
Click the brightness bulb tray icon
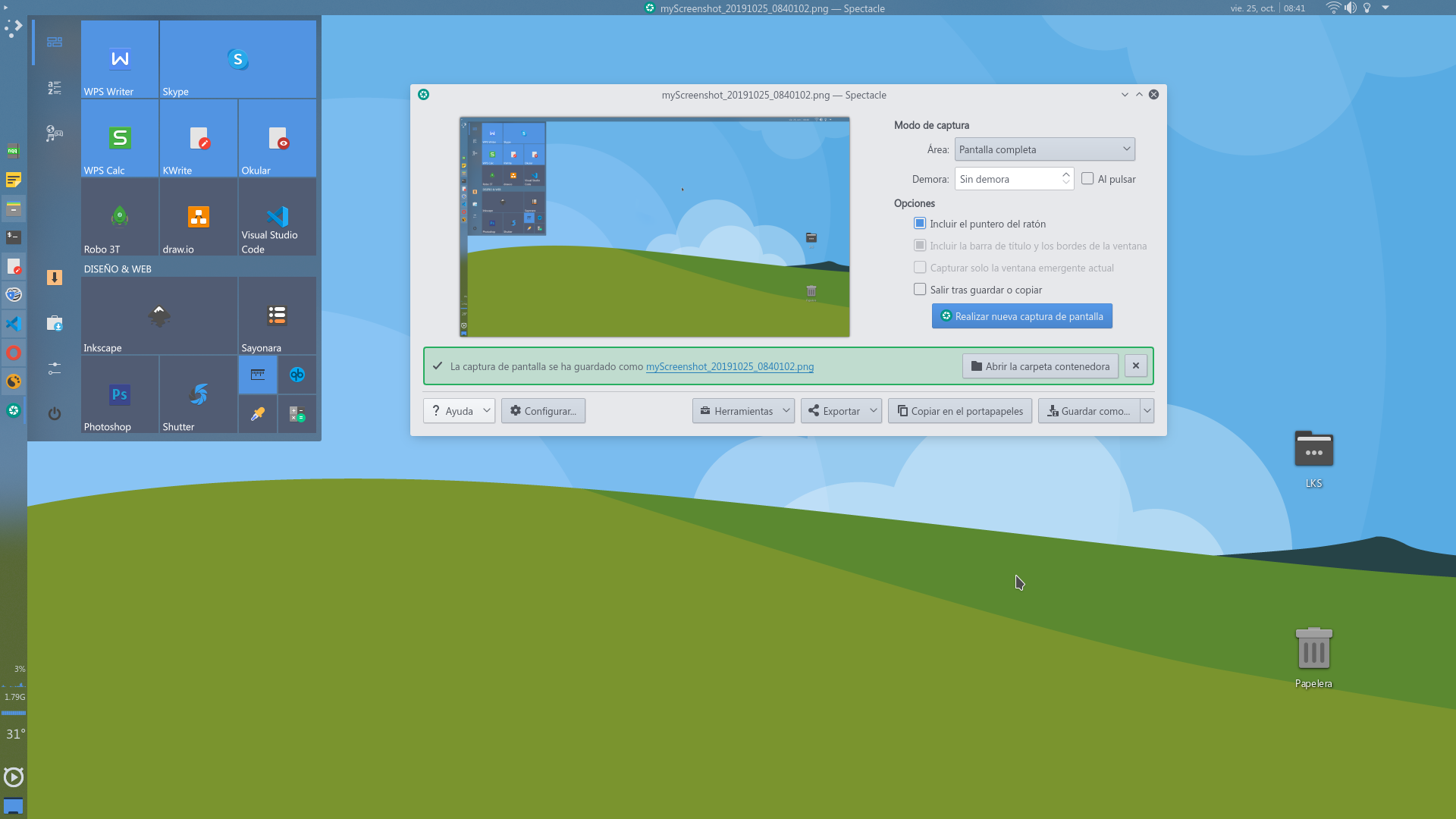(1367, 8)
